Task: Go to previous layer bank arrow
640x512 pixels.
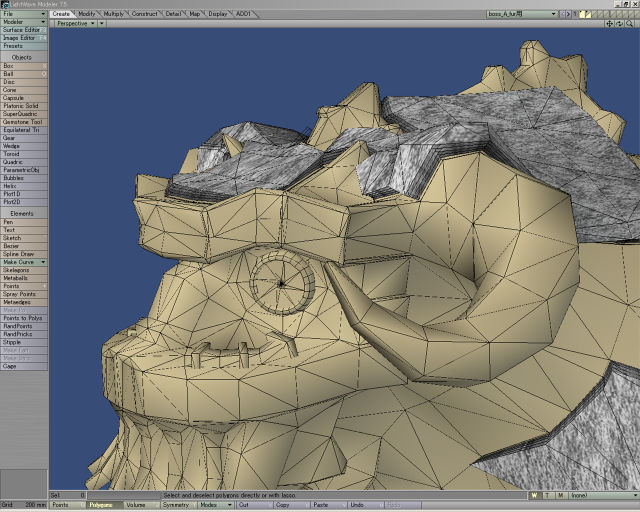Action: (x=562, y=14)
